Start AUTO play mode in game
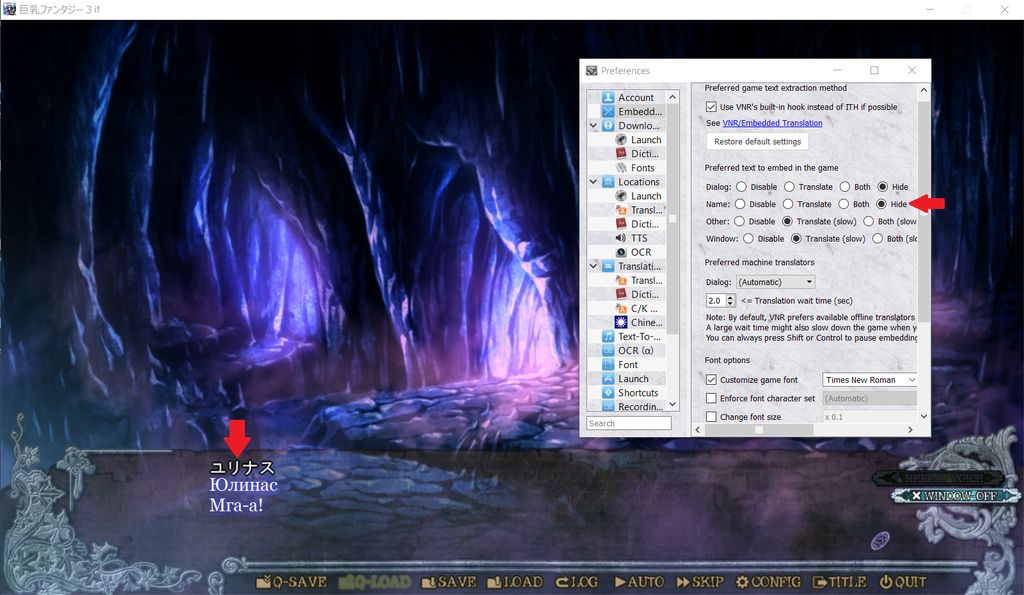The image size is (1024, 595). tap(639, 582)
